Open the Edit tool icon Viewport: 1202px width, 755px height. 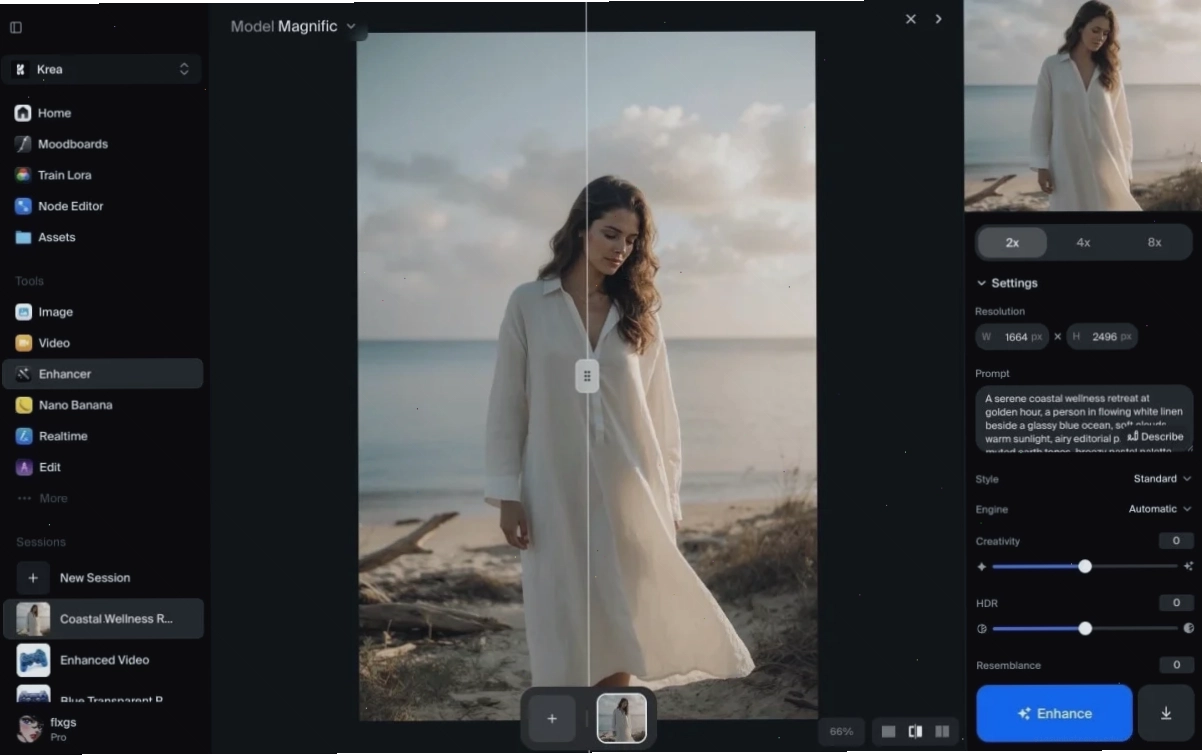[23, 467]
